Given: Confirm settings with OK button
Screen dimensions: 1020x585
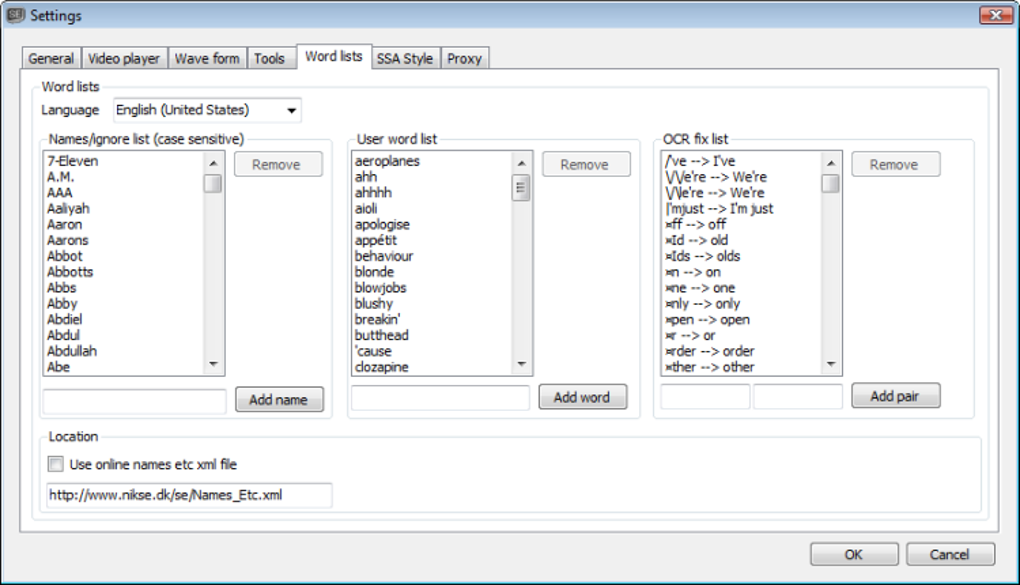Looking at the screenshot, I should click(853, 554).
